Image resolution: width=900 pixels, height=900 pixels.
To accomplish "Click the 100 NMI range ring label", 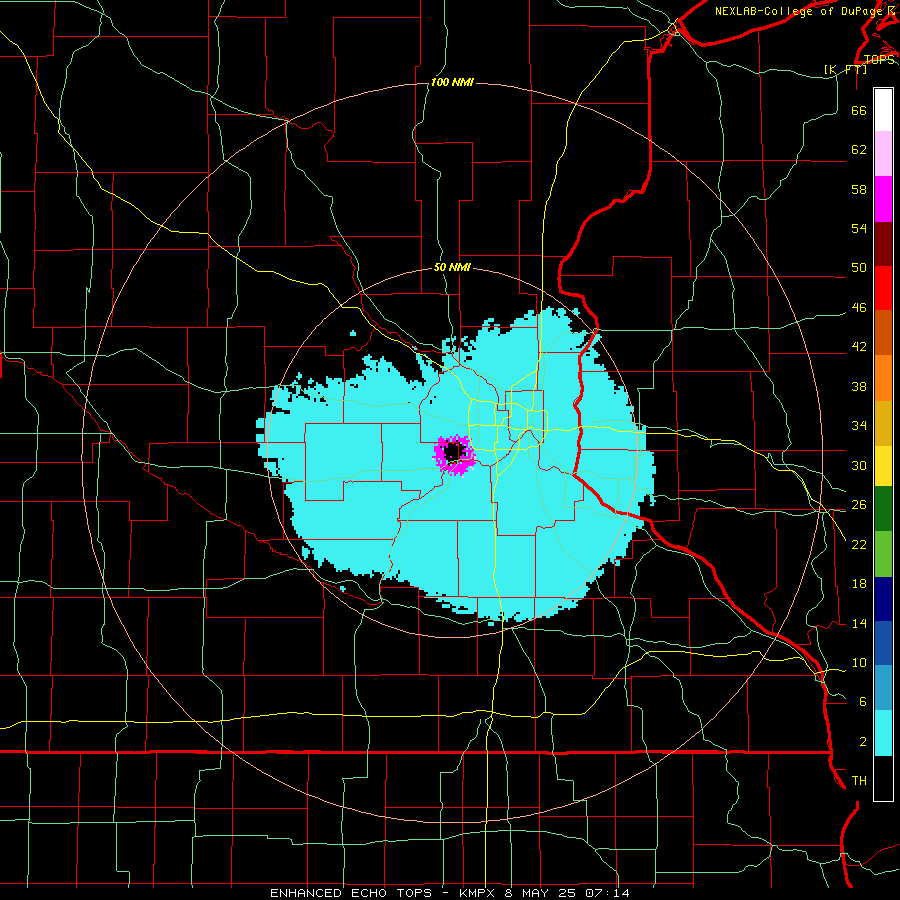I will (452, 82).
